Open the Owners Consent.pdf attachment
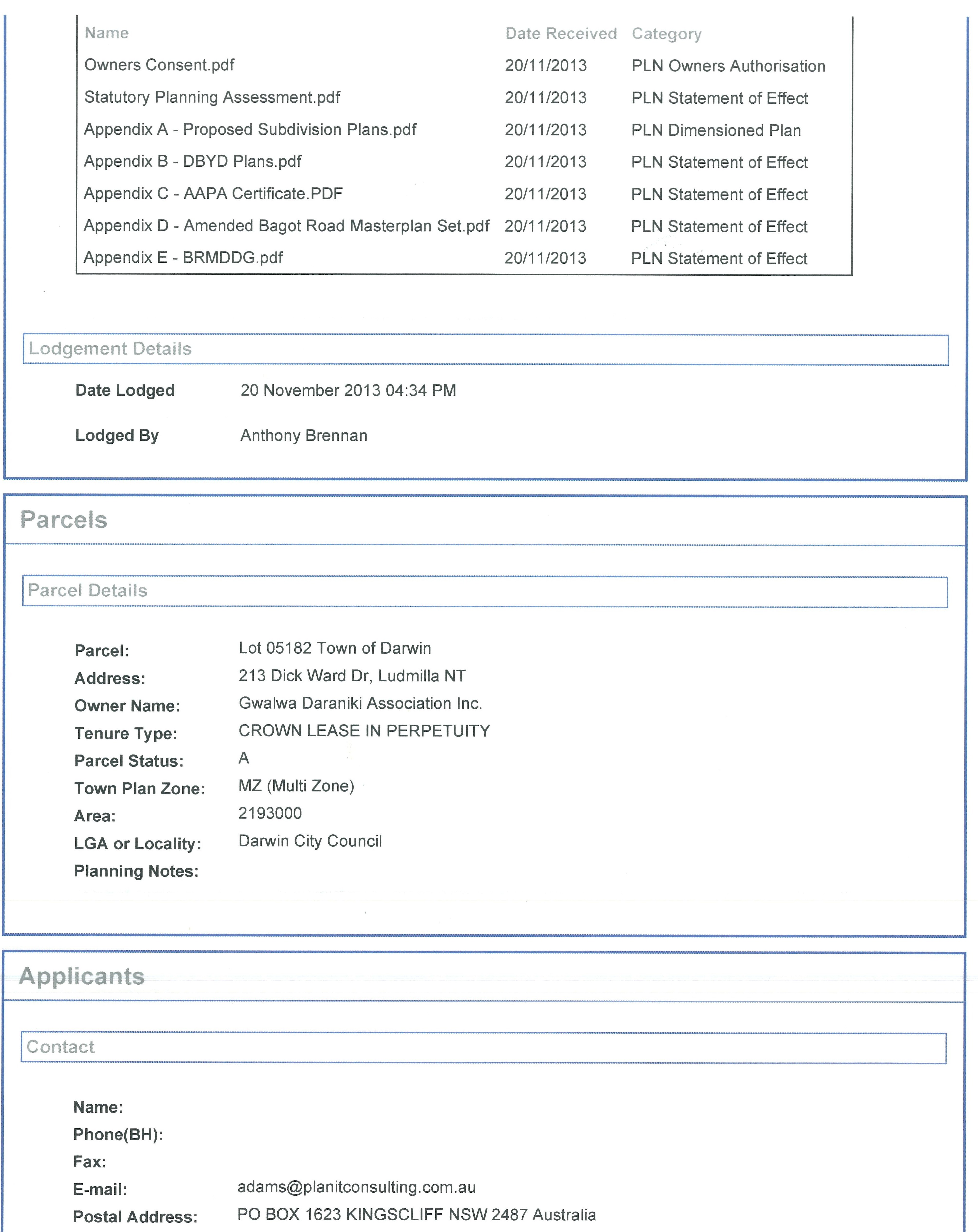 pos(159,65)
